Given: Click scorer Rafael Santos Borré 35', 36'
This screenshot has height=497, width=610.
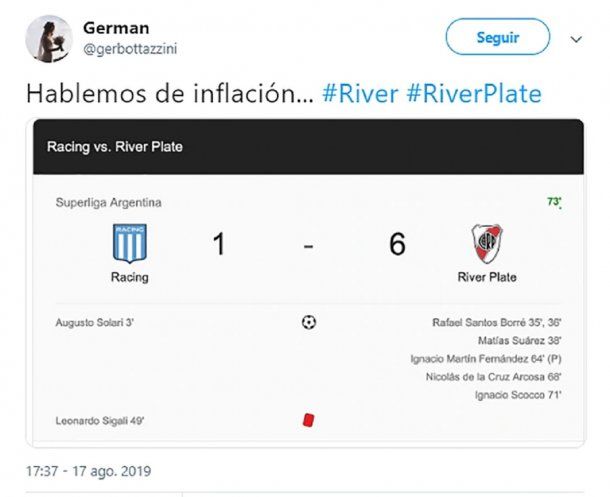Looking at the screenshot, I should (x=497, y=322).
